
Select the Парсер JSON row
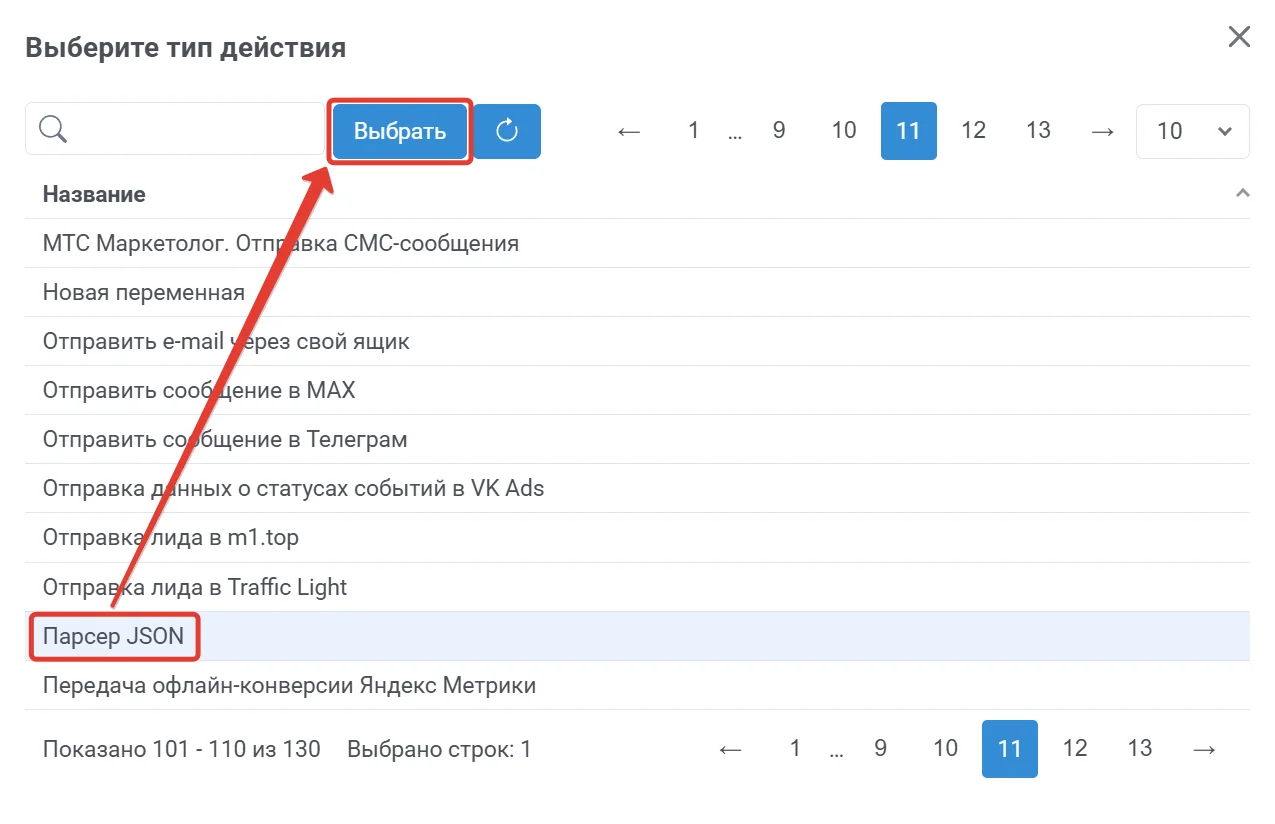[637, 636]
